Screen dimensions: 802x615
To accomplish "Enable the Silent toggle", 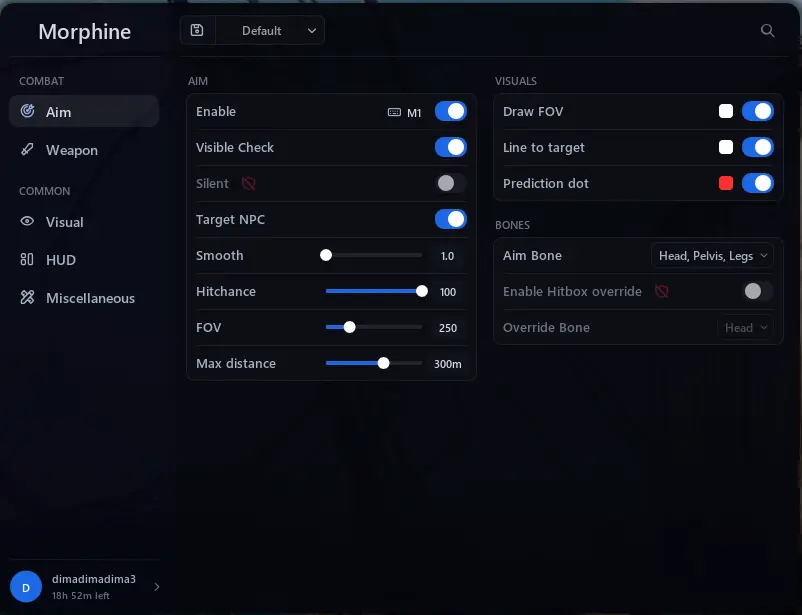I will [x=451, y=183].
